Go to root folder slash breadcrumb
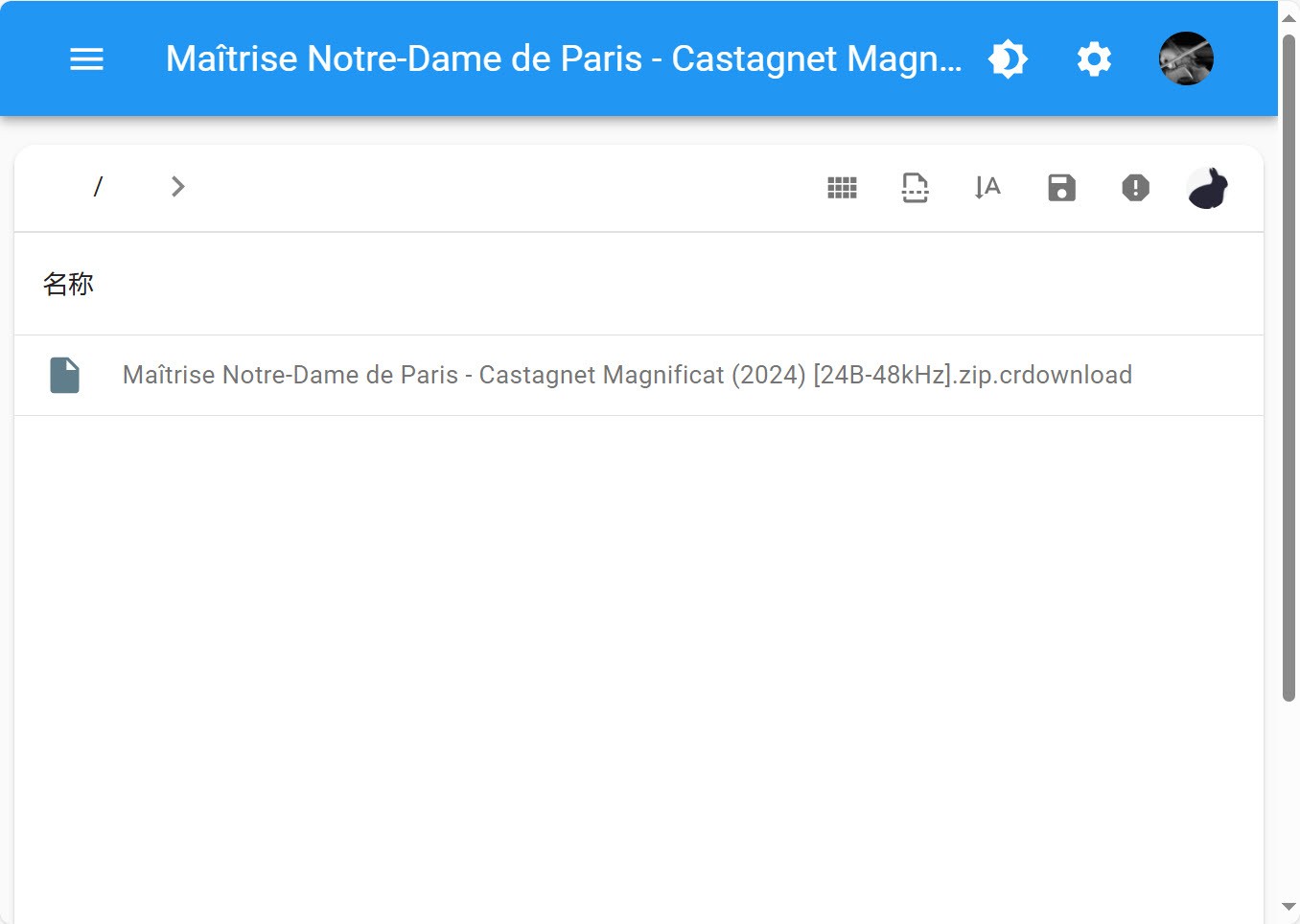This screenshot has width=1300, height=924. pos(98,187)
